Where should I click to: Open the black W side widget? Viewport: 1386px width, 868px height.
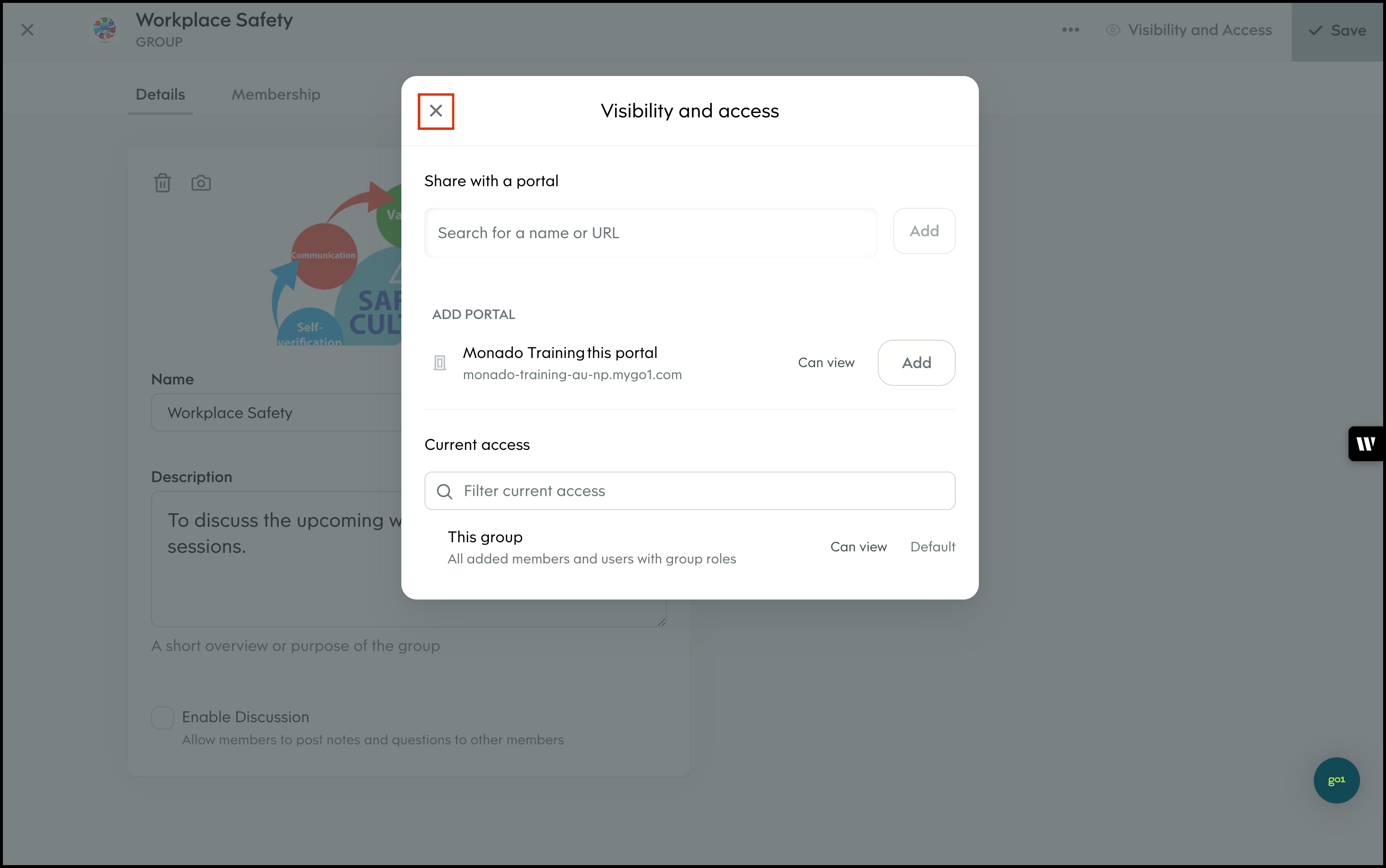(1366, 443)
